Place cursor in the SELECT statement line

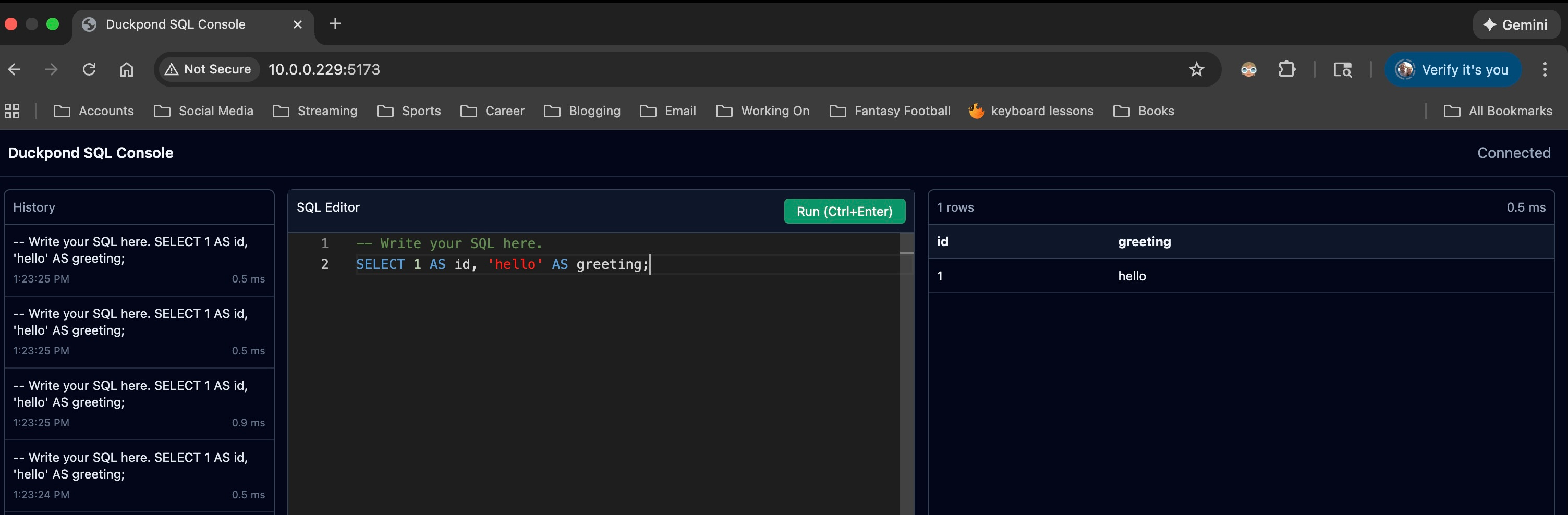coord(503,264)
